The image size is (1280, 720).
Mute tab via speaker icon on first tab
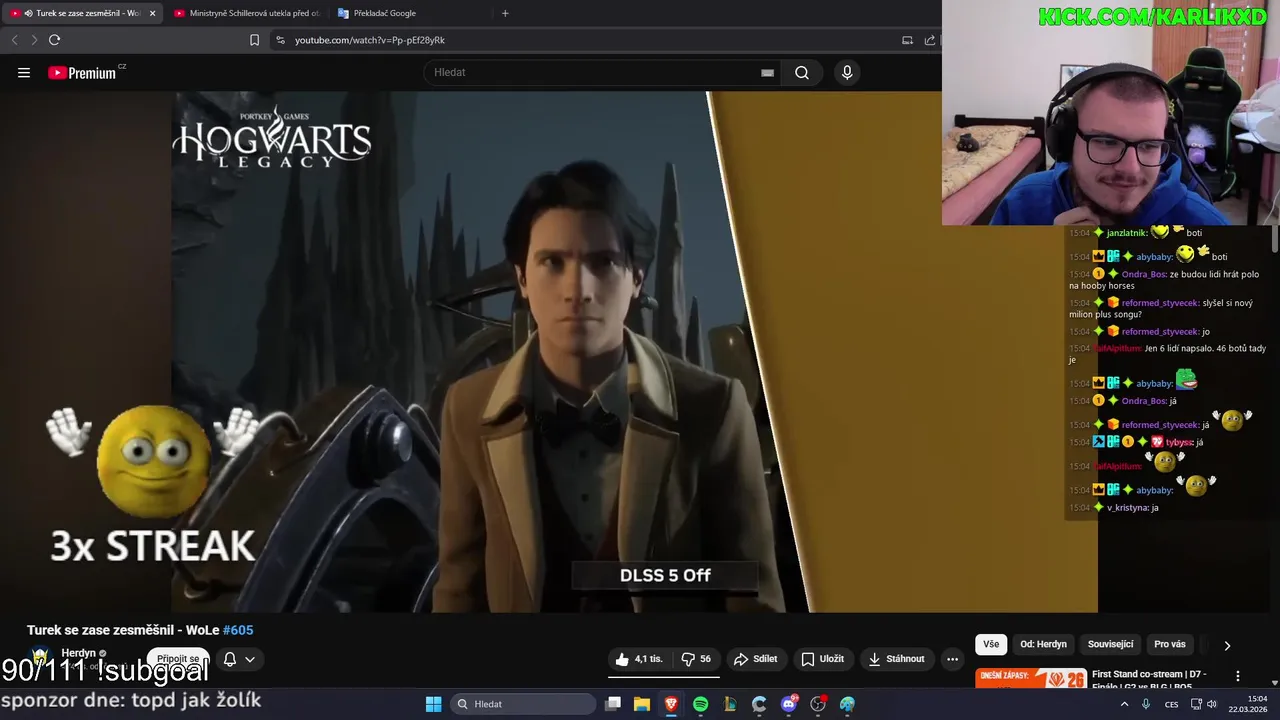click(27, 13)
